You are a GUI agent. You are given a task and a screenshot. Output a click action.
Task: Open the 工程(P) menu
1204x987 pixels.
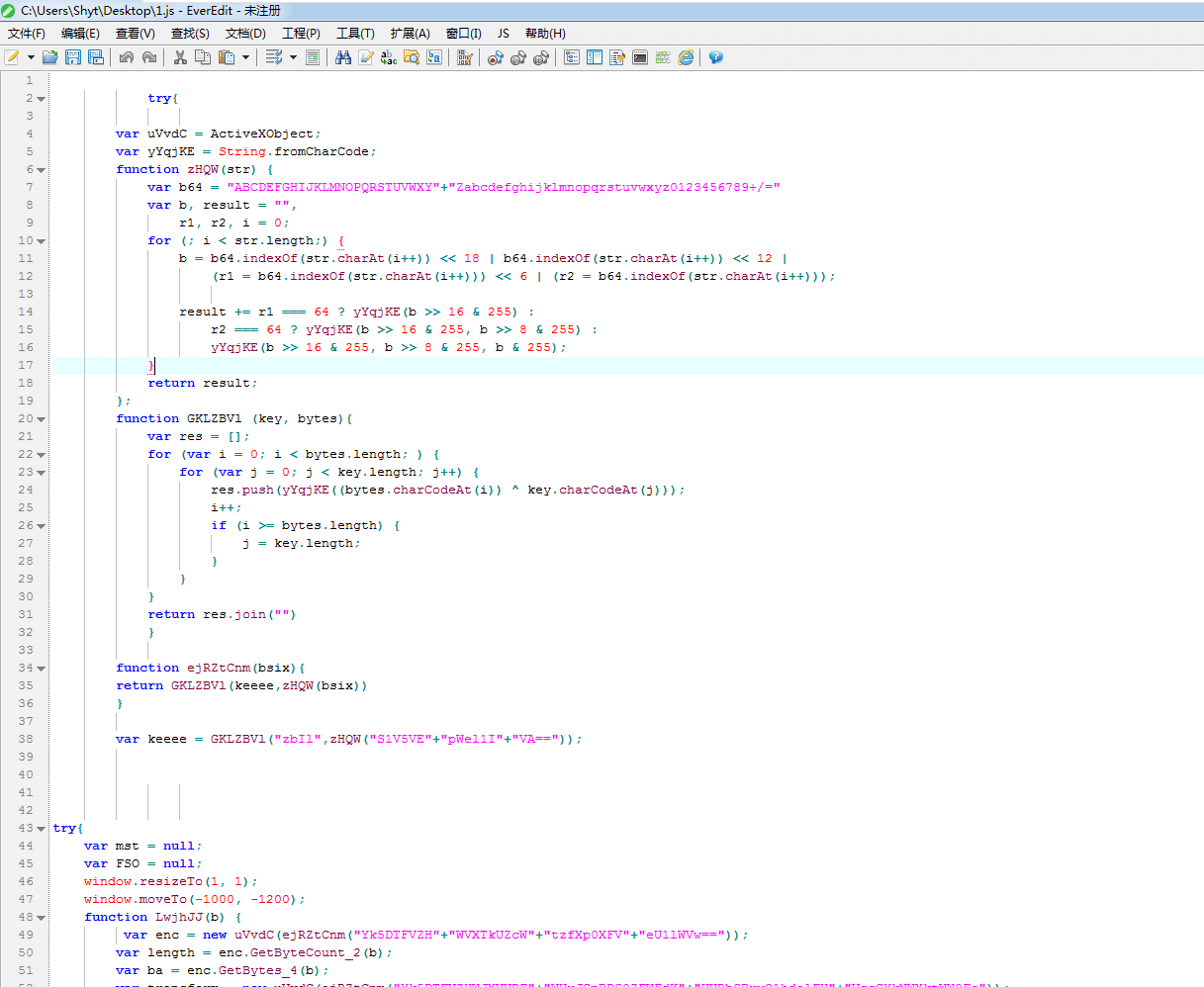(x=301, y=33)
